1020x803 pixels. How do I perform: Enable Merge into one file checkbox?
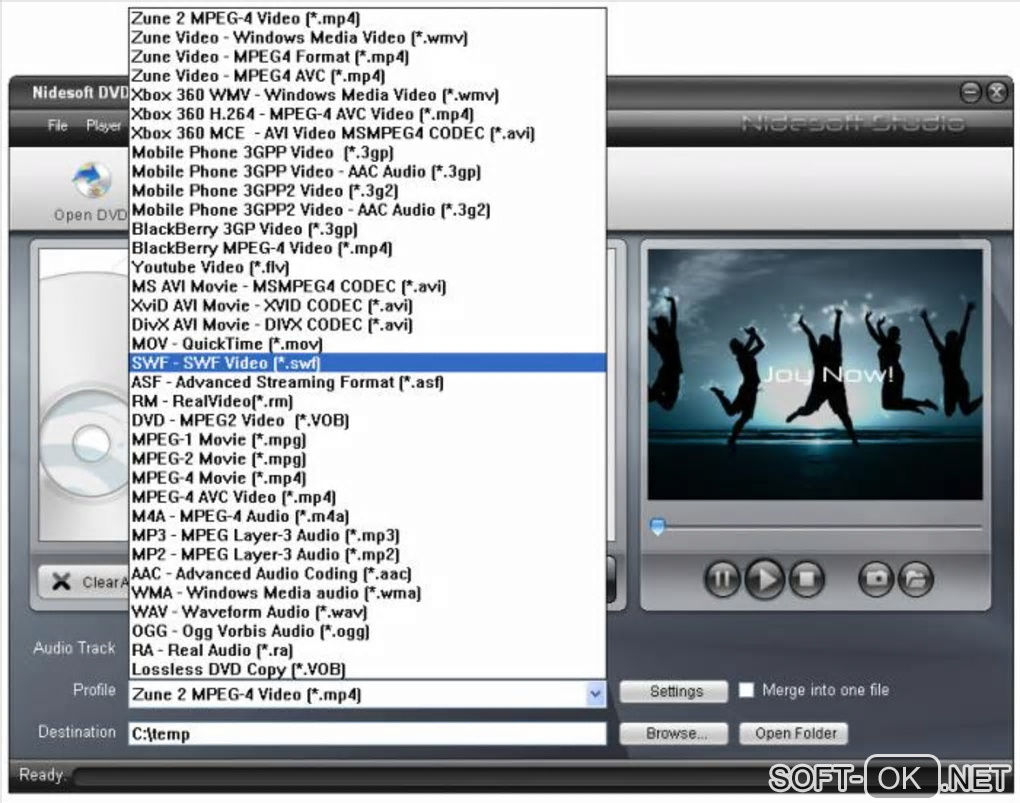[x=746, y=690]
